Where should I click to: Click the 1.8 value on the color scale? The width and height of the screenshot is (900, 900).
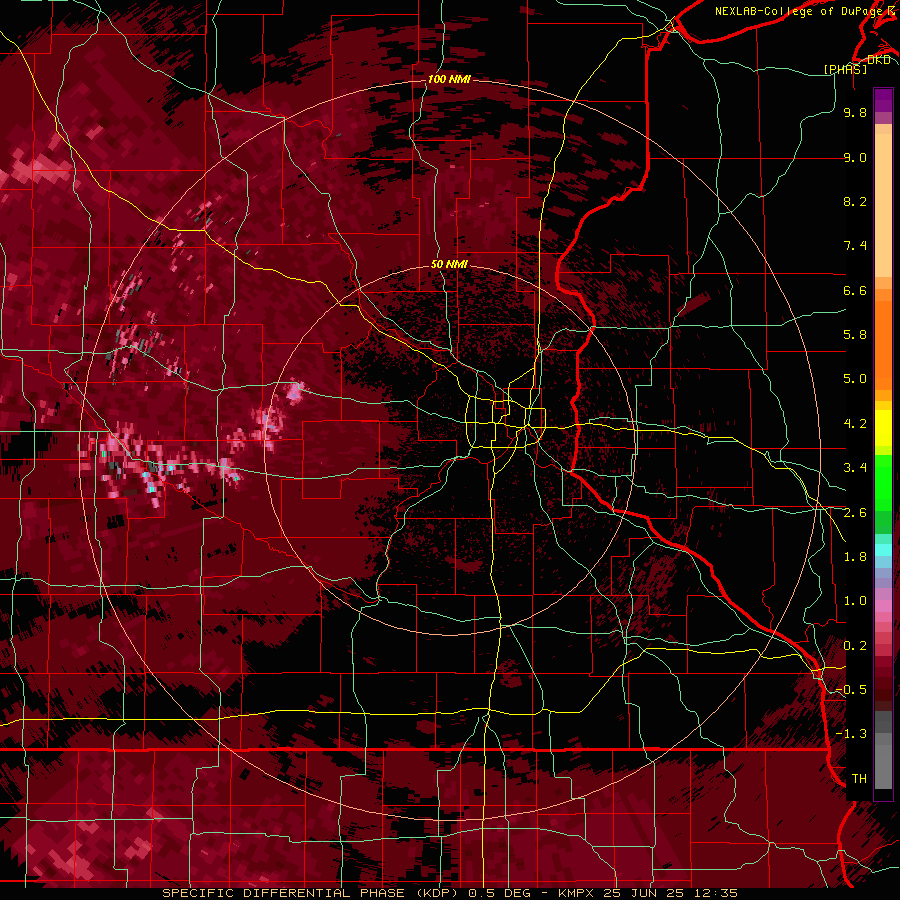point(855,557)
